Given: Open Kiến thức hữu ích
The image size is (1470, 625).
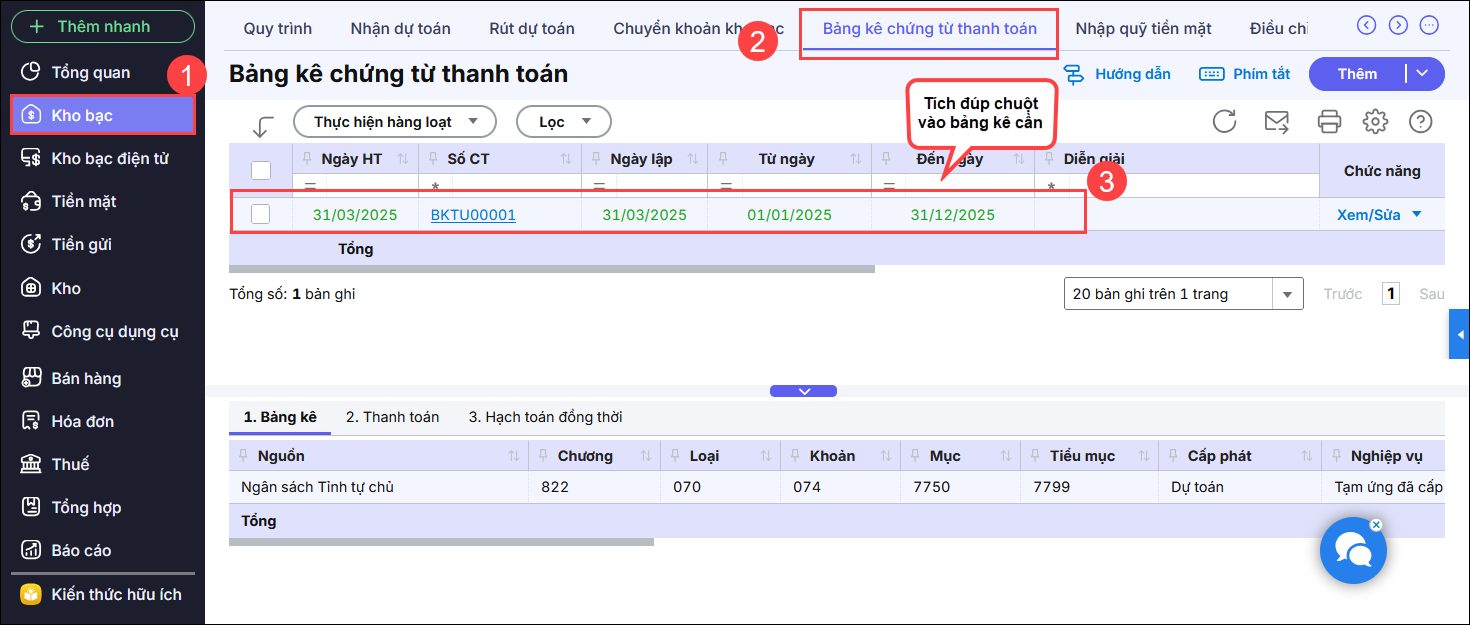Looking at the screenshot, I should point(103,594).
